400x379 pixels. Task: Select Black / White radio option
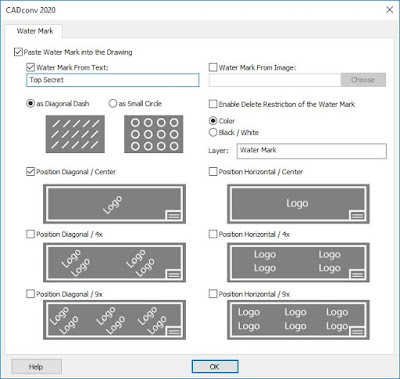pyautogui.click(x=213, y=132)
